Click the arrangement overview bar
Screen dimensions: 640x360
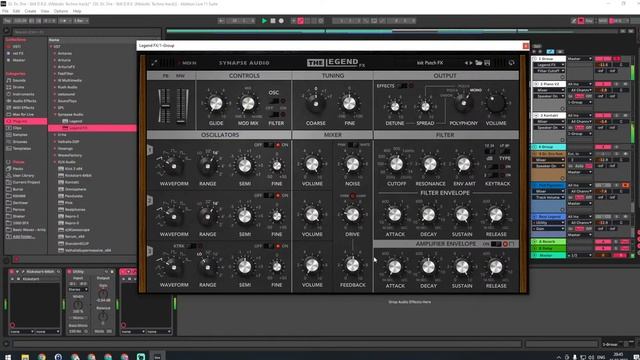tap(392, 31)
